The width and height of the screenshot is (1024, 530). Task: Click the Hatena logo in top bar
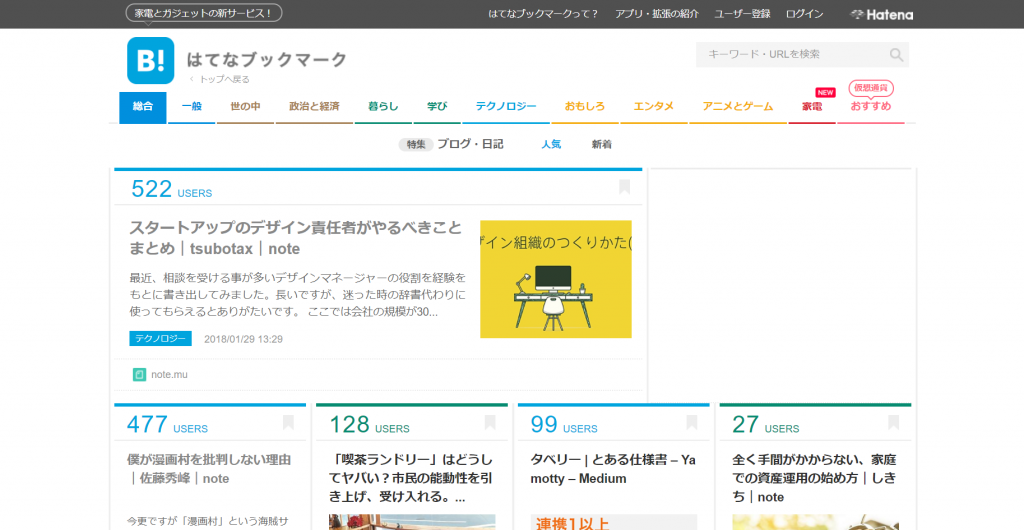[x=882, y=14]
